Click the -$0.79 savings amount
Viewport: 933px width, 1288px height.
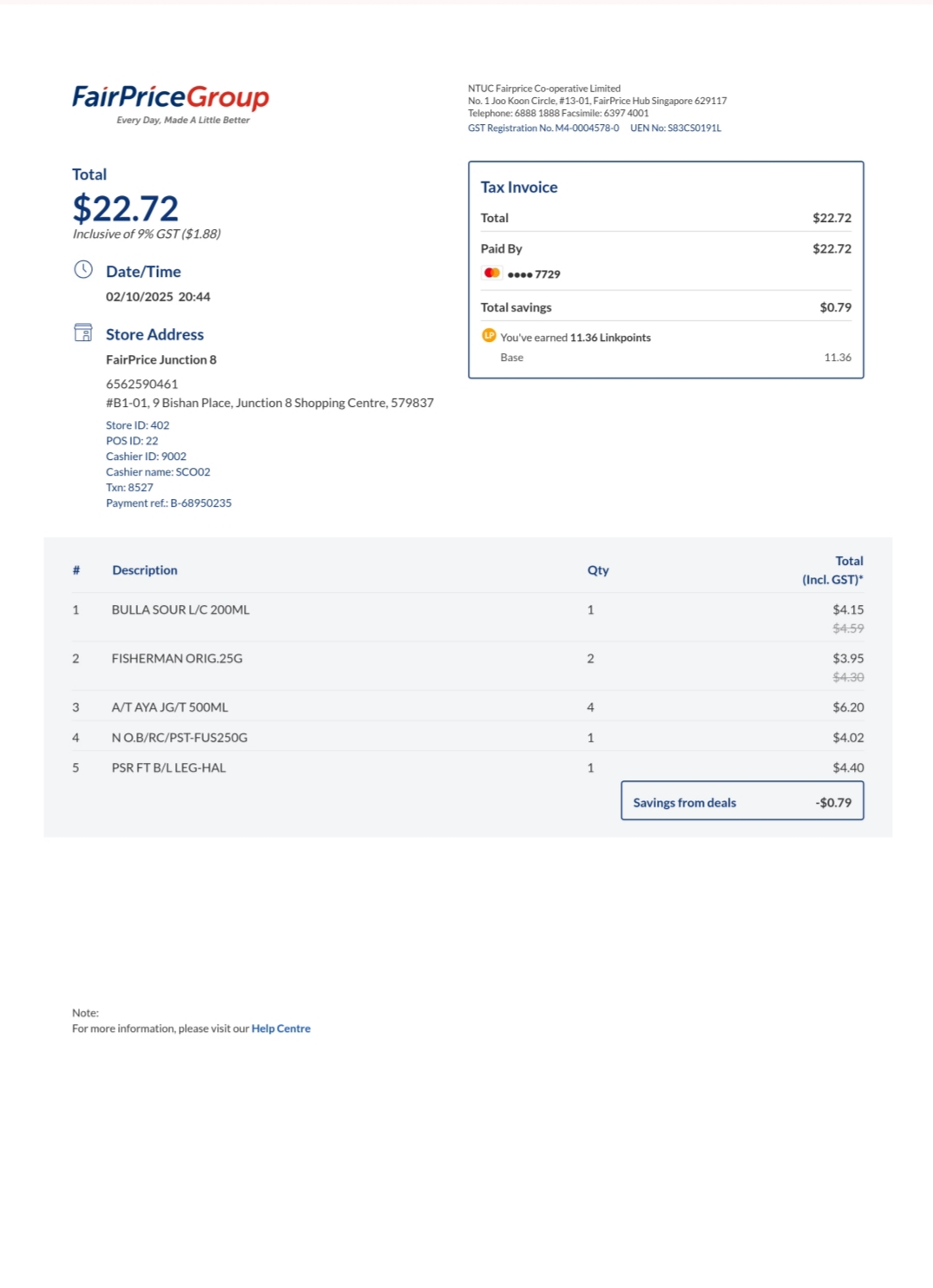coord(833,803)
